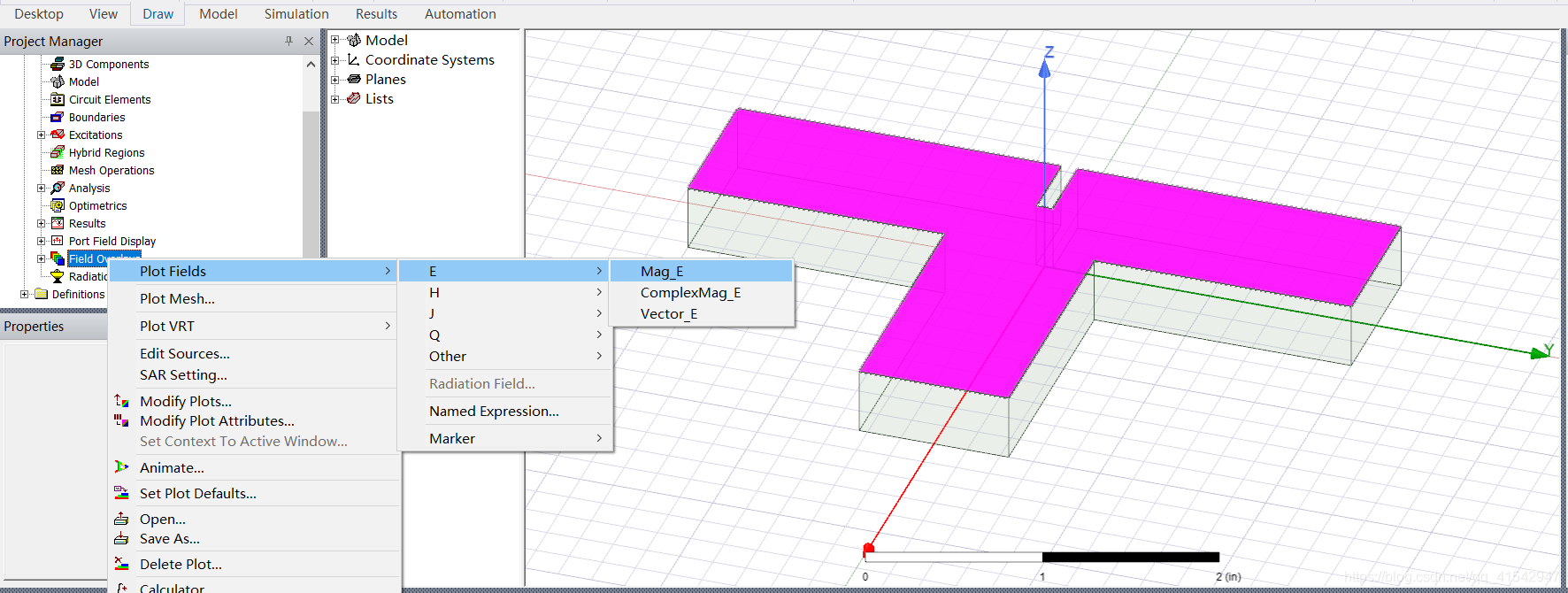Viewport: 1568px width, 593px height.
Task: Click the Lists icon
Action: click(354, 98)
